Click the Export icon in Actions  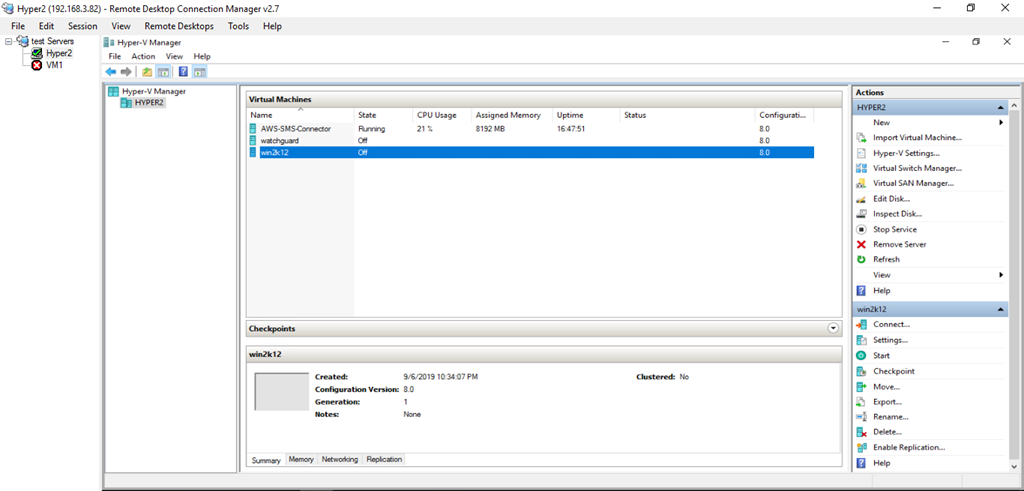click(861, 402)
